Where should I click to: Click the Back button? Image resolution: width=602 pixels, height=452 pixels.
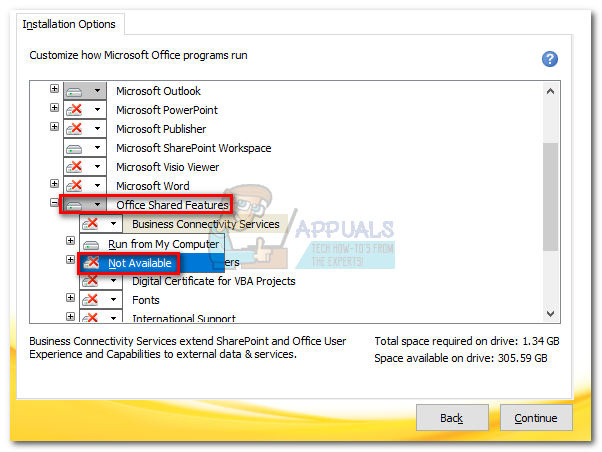452,417
